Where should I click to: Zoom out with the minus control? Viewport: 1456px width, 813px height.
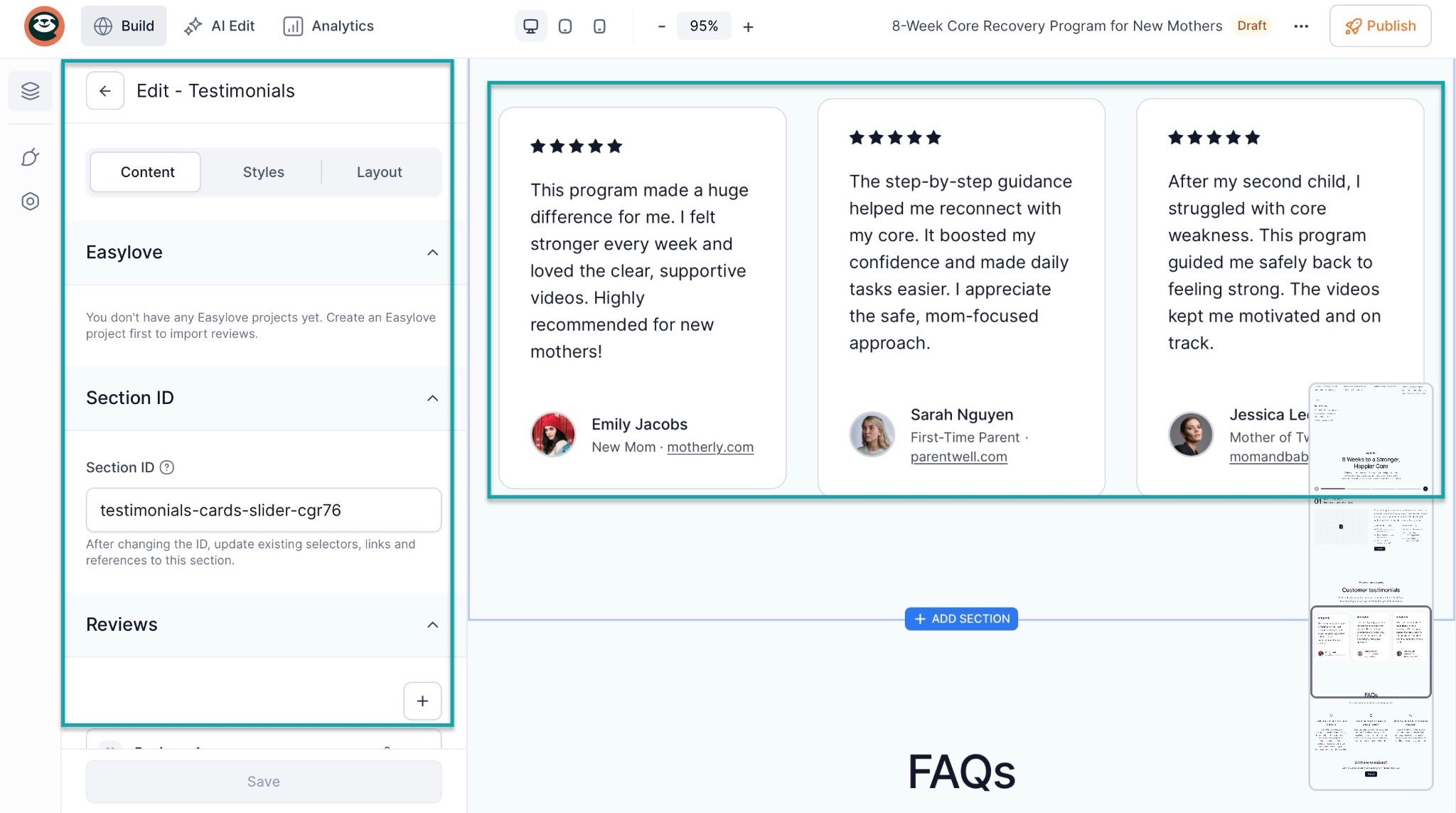click(661, 26)
